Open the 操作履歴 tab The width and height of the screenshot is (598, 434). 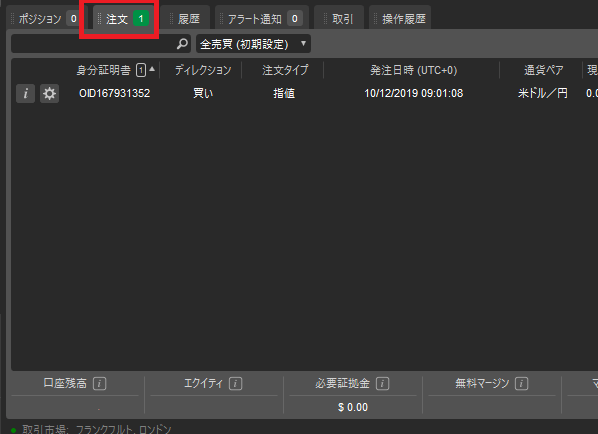coord(400,18)
